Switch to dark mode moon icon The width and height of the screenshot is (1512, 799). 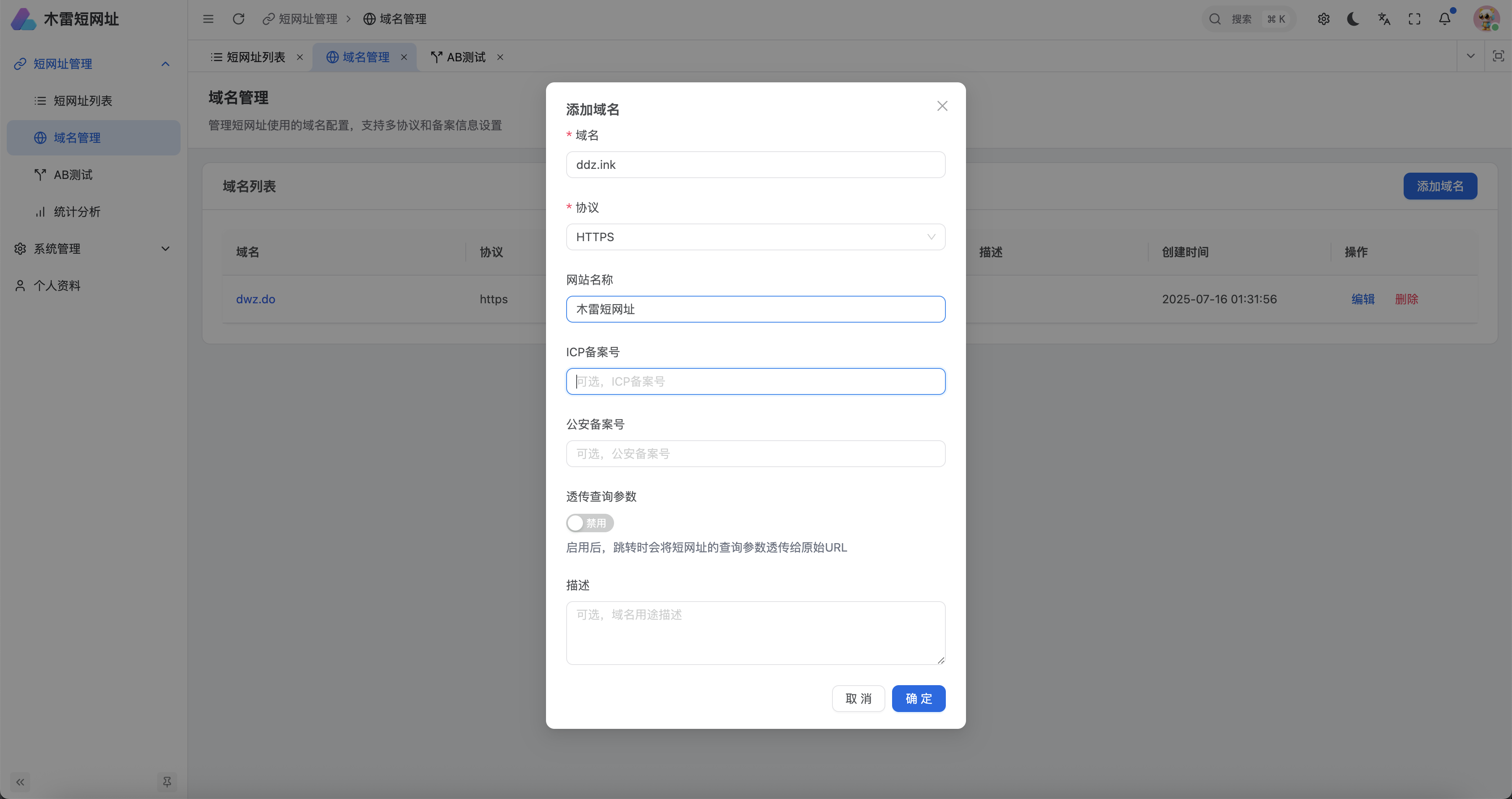coord(1353,19)
